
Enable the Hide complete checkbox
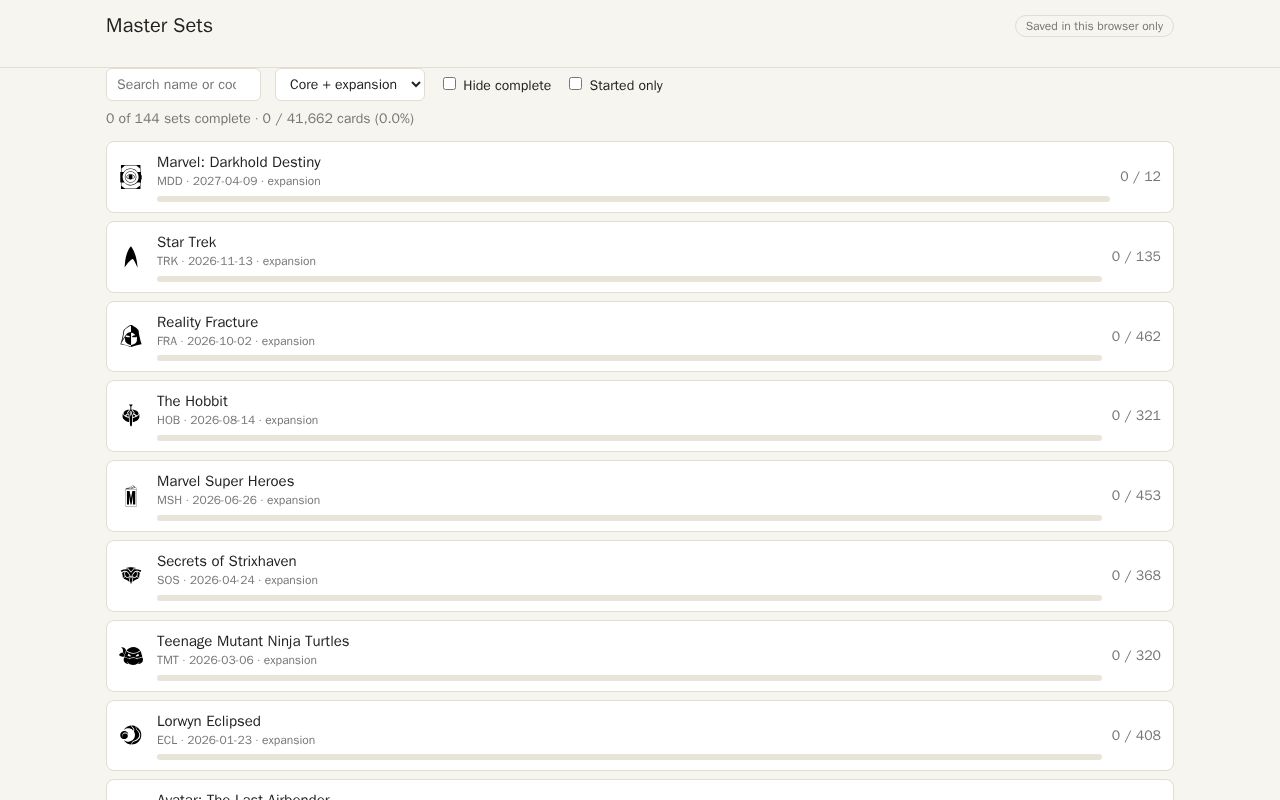coord(450,84)
